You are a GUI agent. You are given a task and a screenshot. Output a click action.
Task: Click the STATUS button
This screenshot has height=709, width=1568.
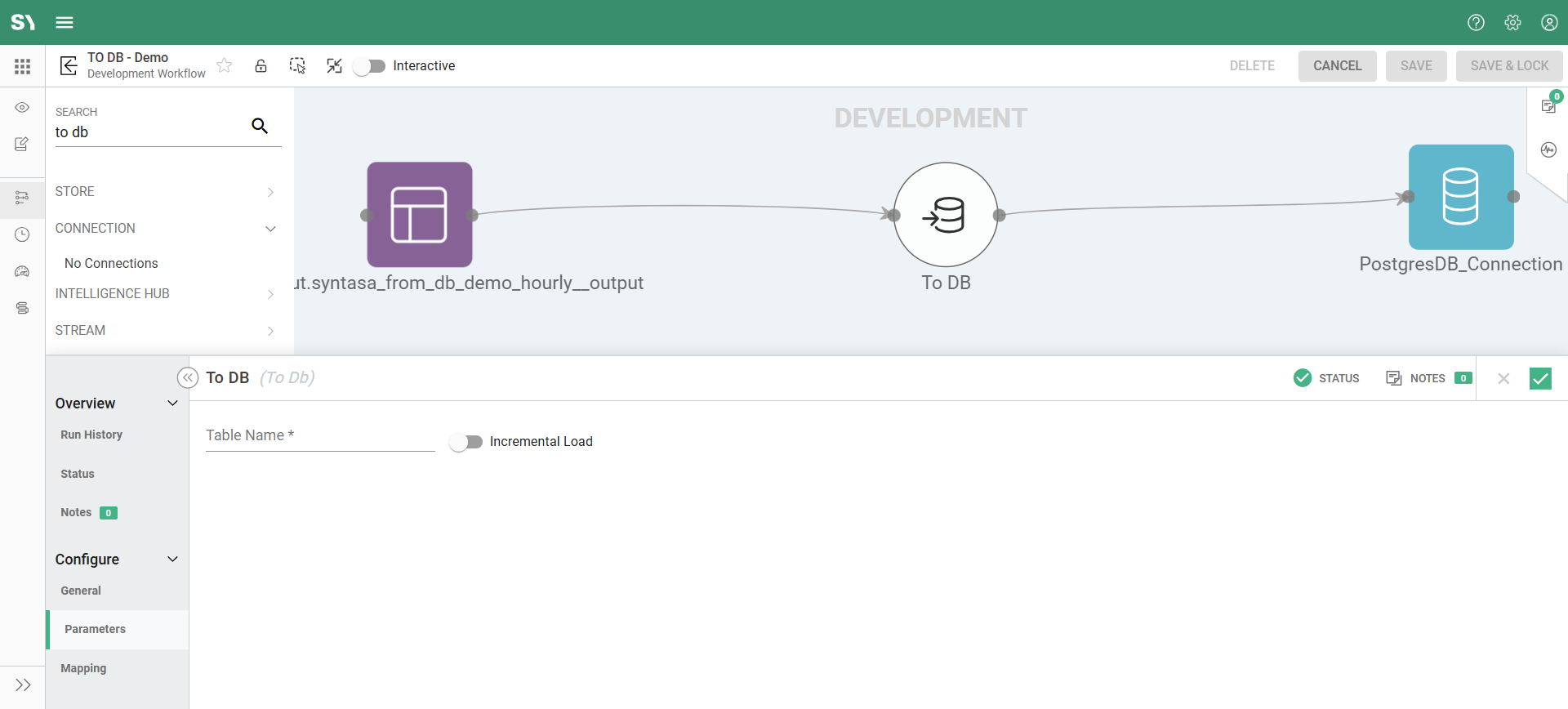(x=1327, y=378)
